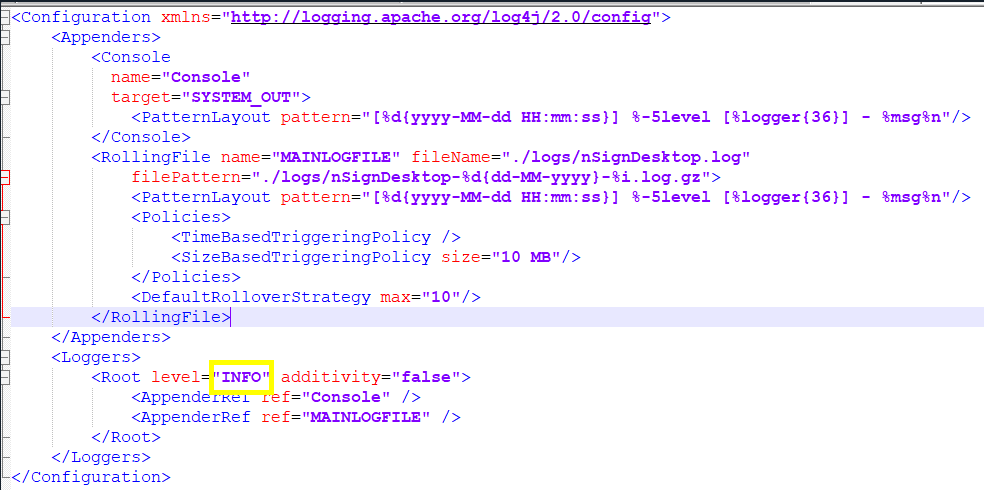This screenshot has width=984, height=490.
Task: Click the opening <Policies> tag
Action: point(181,217)
